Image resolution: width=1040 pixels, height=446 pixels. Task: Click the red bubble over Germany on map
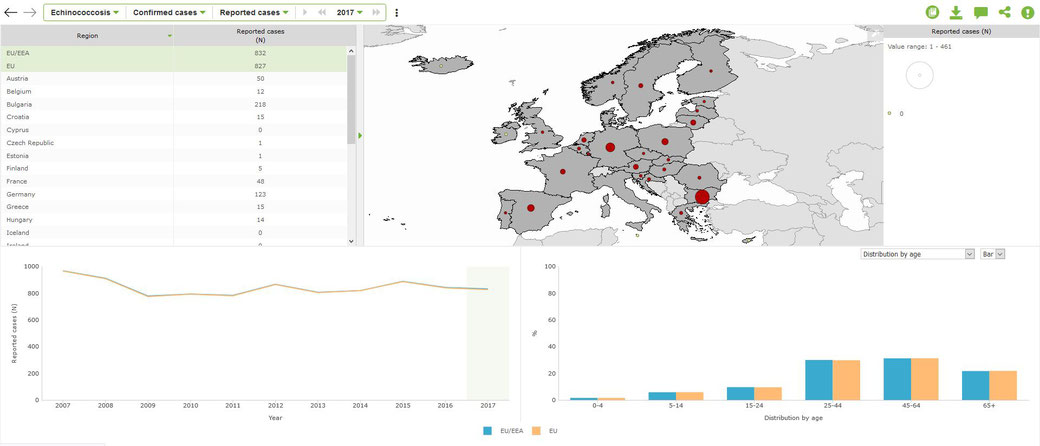coord(610,147)
